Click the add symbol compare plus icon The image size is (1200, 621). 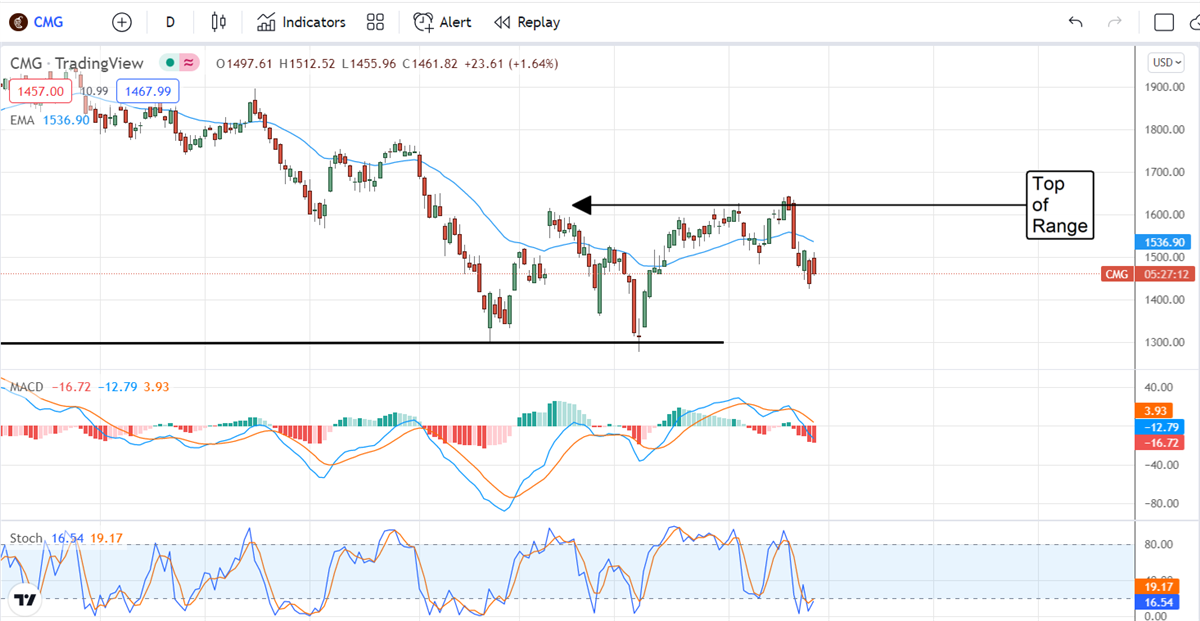(x=122, y=22)
